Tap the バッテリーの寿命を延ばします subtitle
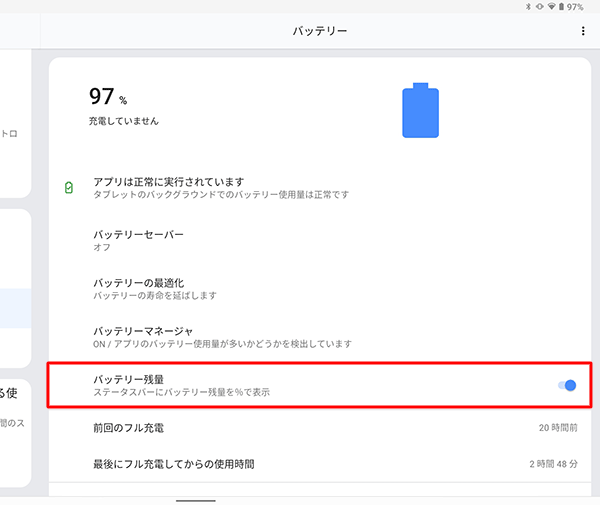 pos(155,296)
